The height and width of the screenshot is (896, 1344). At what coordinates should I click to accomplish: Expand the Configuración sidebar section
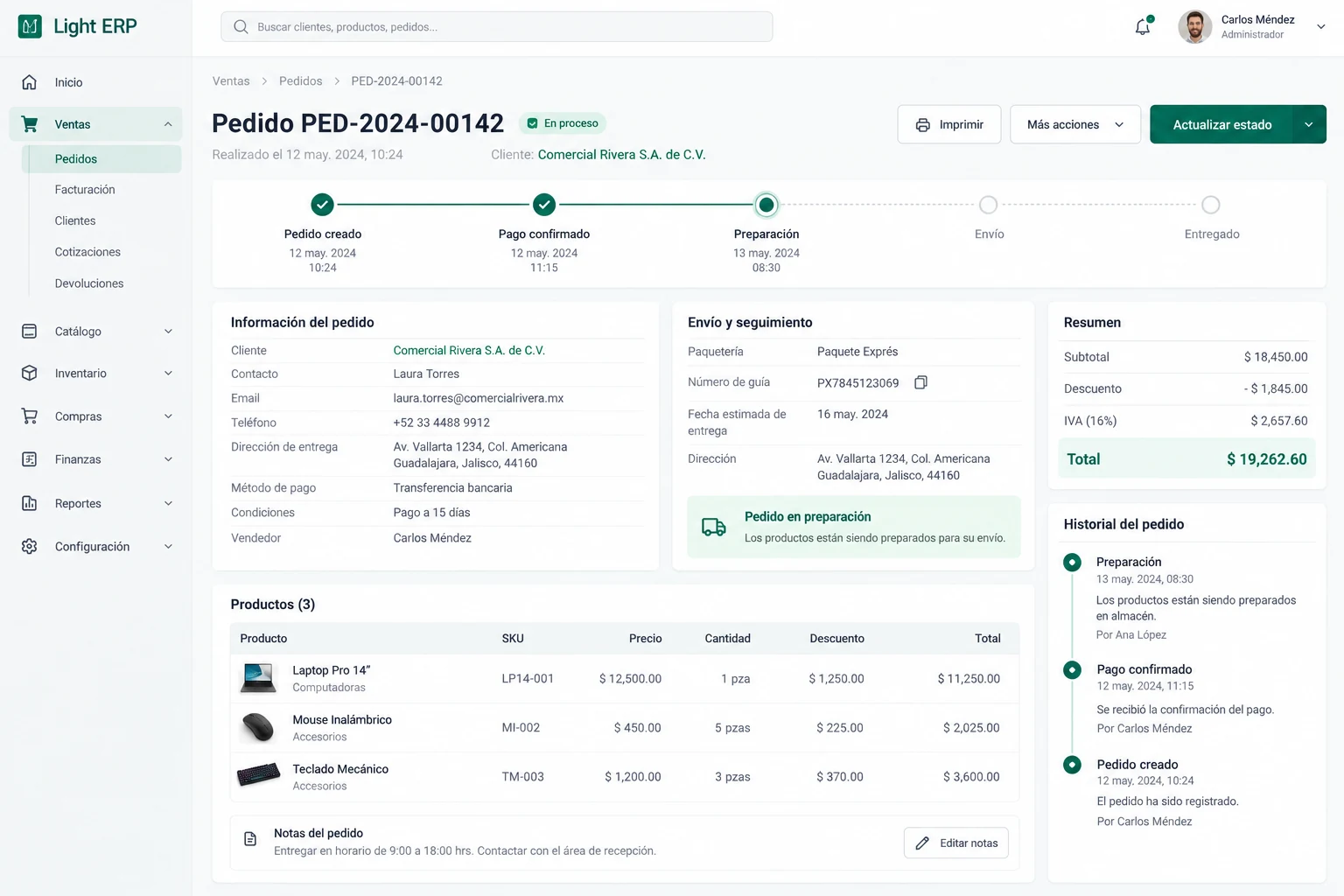tap(168, 547)
